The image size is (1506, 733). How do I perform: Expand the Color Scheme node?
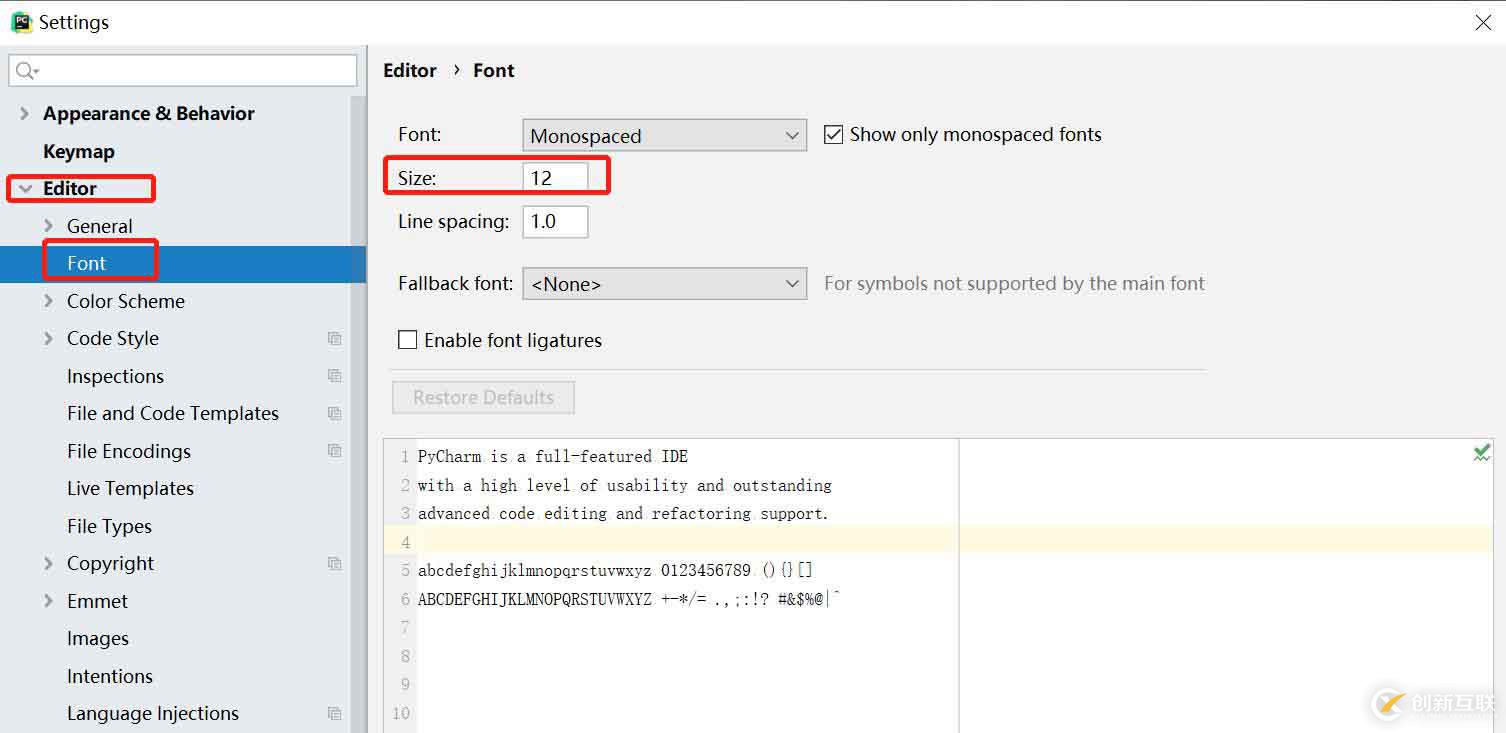point(49,301)
